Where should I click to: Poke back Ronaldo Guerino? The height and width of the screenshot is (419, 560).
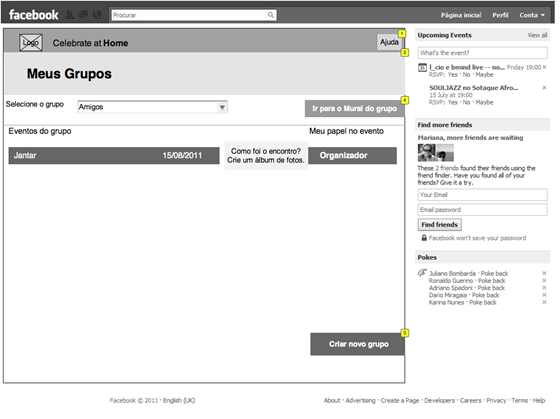[x=492, y=280]
